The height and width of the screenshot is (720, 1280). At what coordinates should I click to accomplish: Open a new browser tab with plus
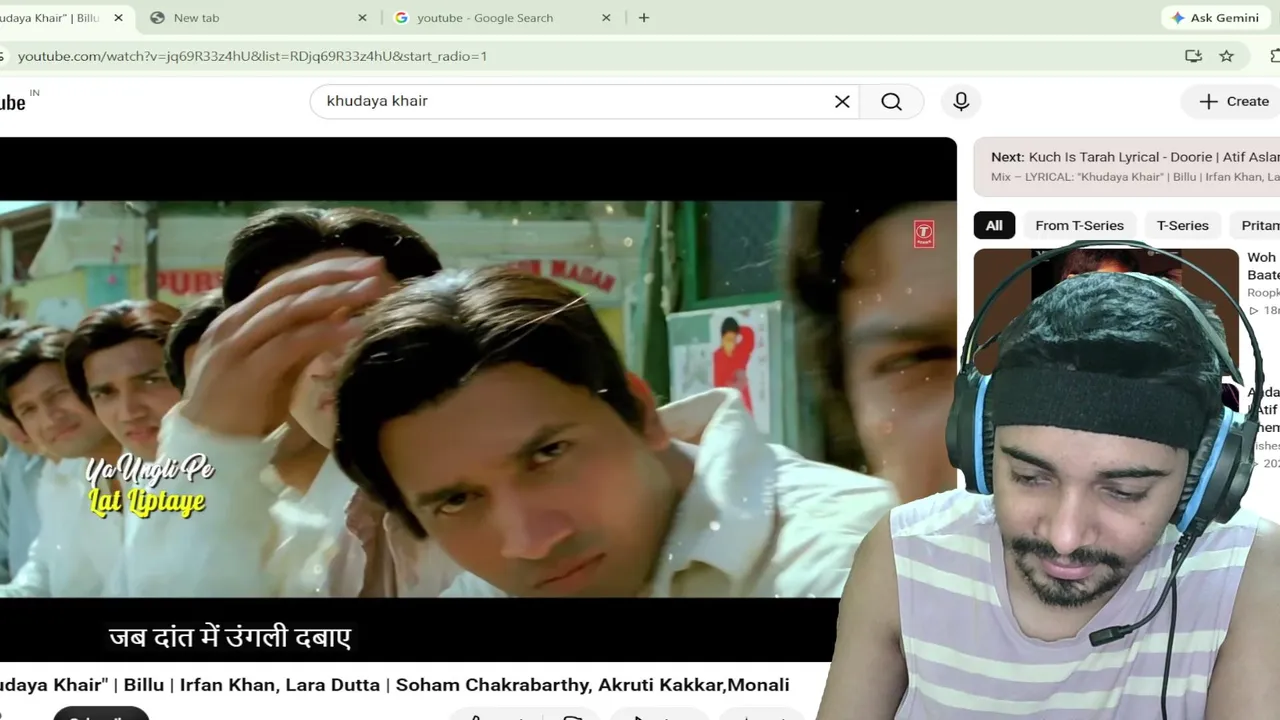click(644, 18)
